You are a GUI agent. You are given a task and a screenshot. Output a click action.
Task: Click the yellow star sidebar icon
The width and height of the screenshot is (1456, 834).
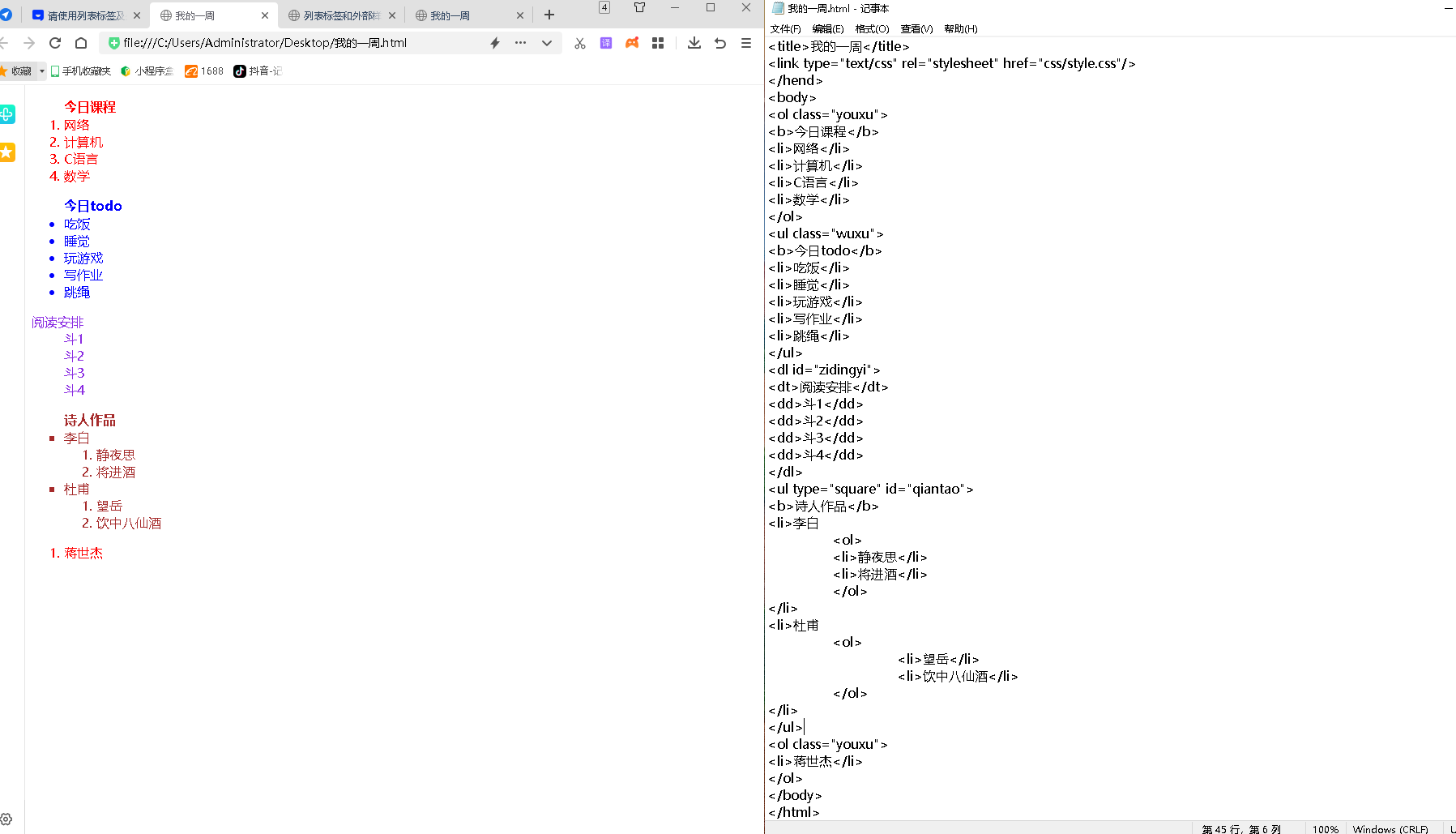coord(7,152)
